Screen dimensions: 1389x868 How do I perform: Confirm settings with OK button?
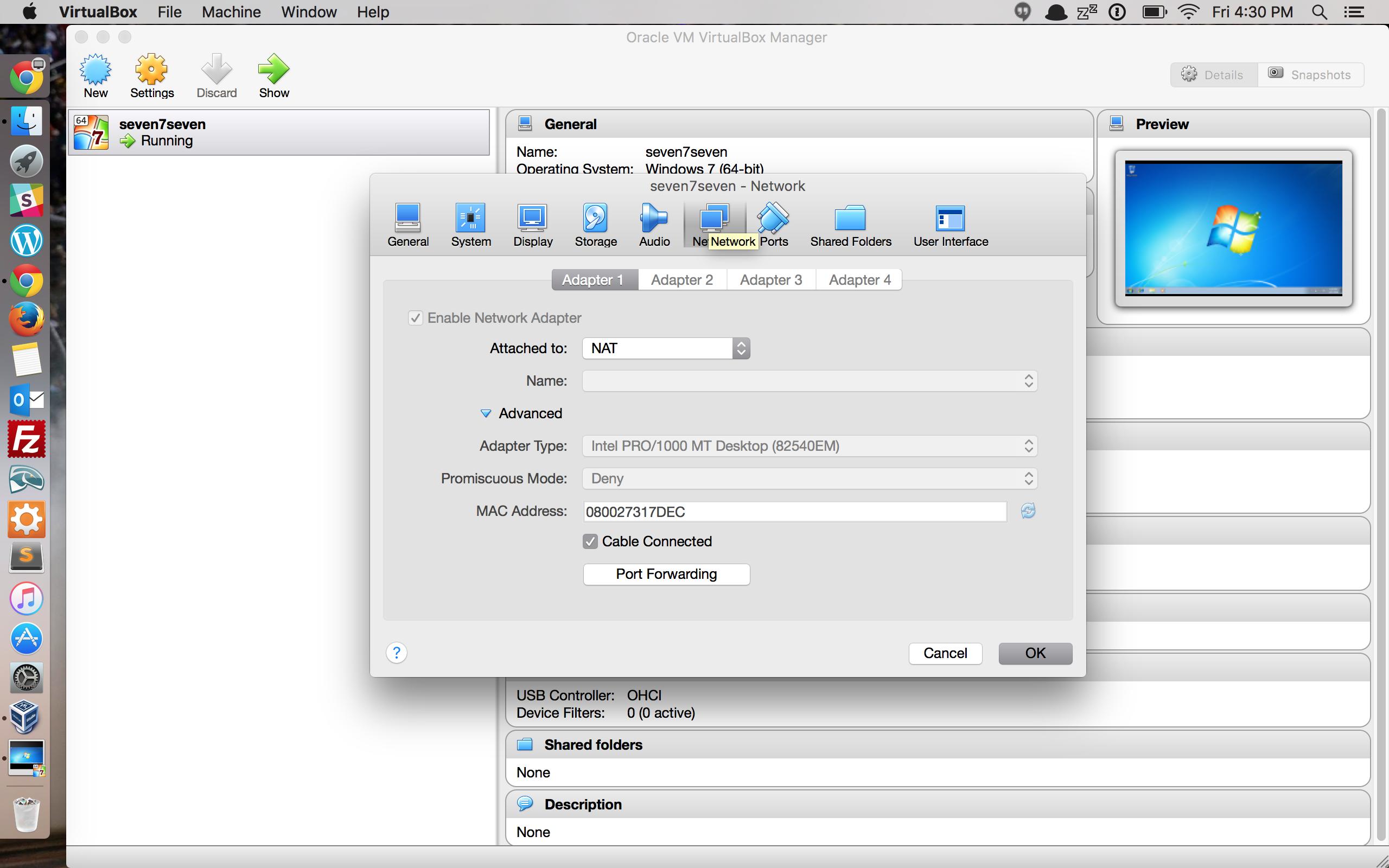1034,653
